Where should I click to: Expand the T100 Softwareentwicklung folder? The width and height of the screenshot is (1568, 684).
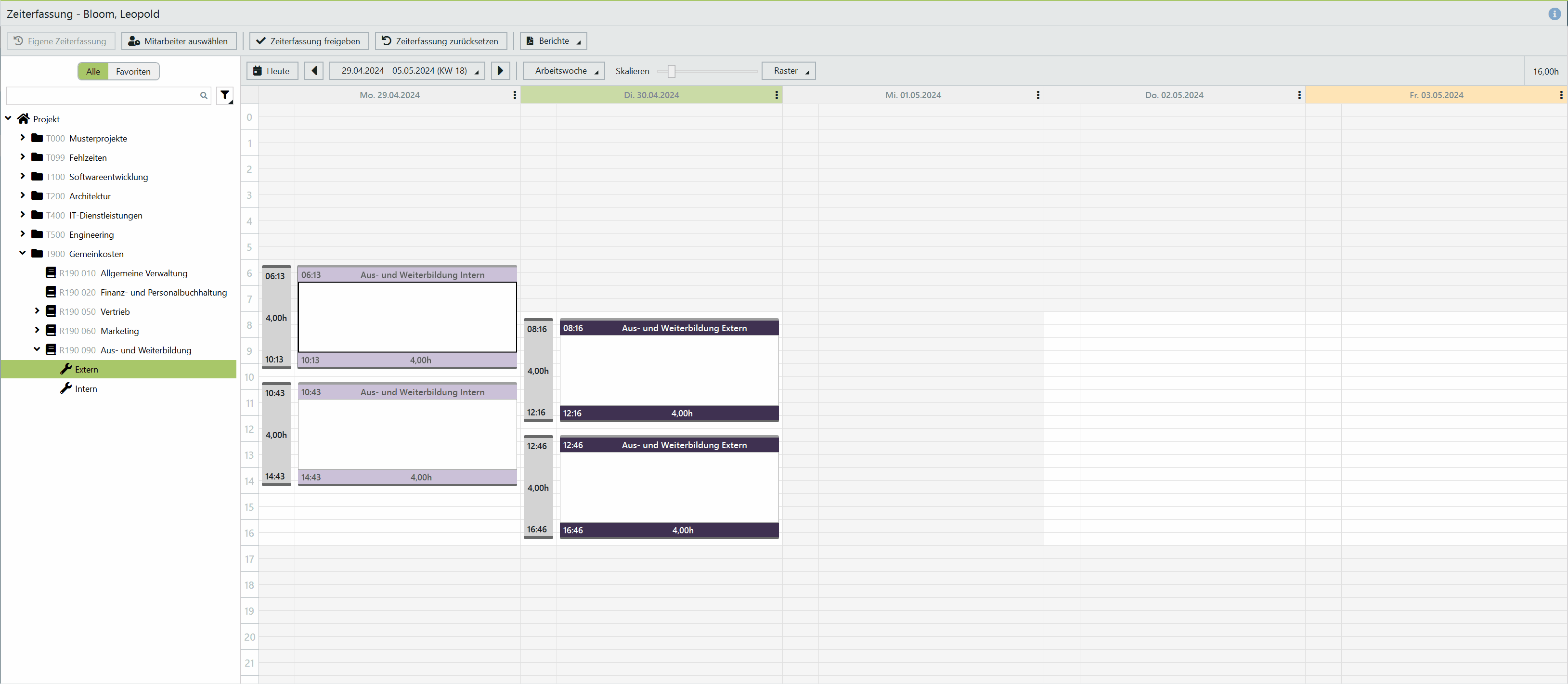23,177
